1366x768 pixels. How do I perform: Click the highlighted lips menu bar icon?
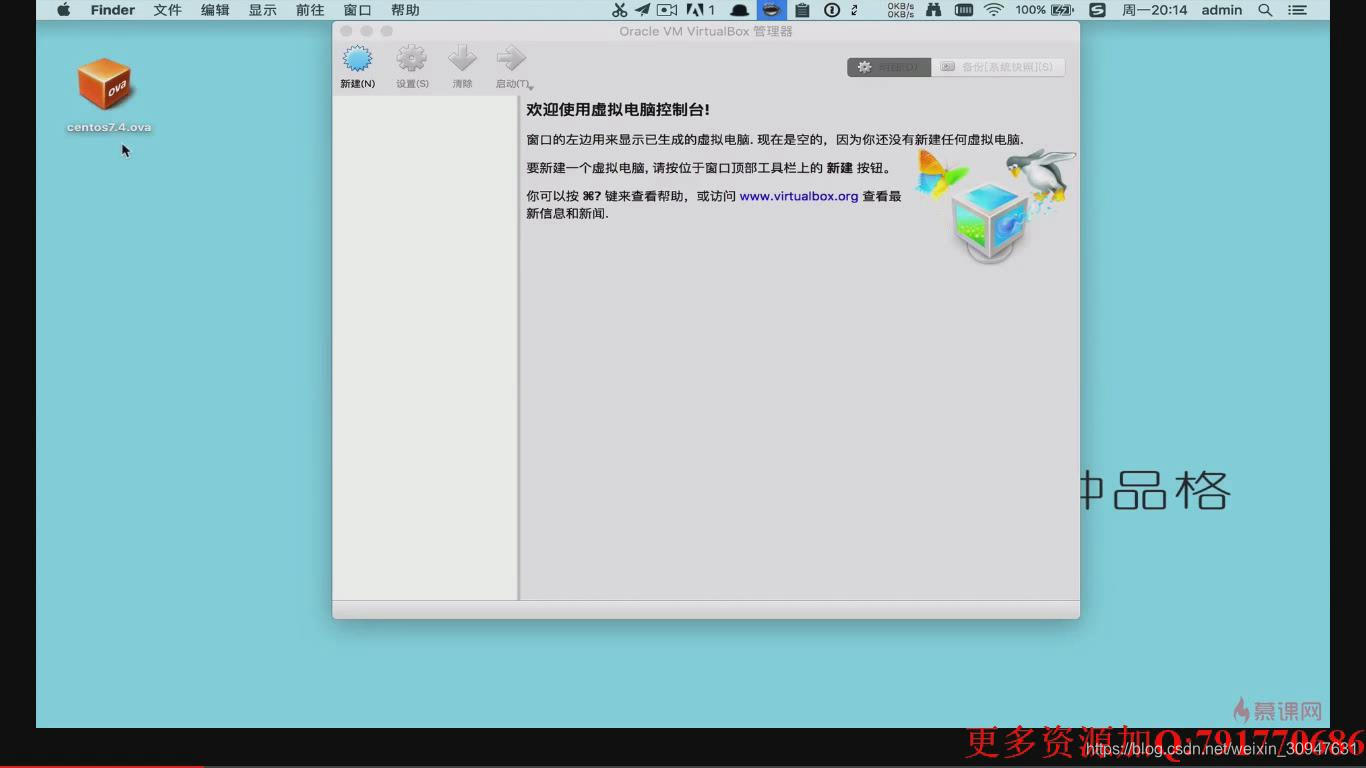click(x=771, y=10)
